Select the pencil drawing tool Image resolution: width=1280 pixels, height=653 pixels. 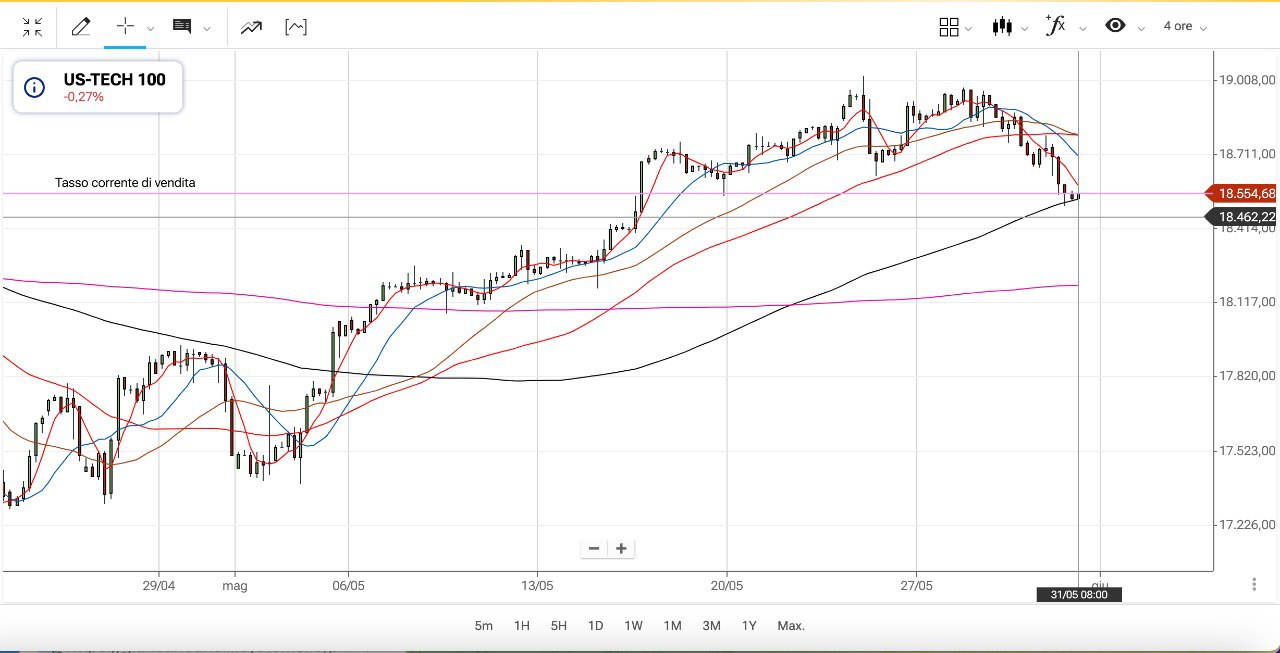pyautogui.click(x=81, y=27)
